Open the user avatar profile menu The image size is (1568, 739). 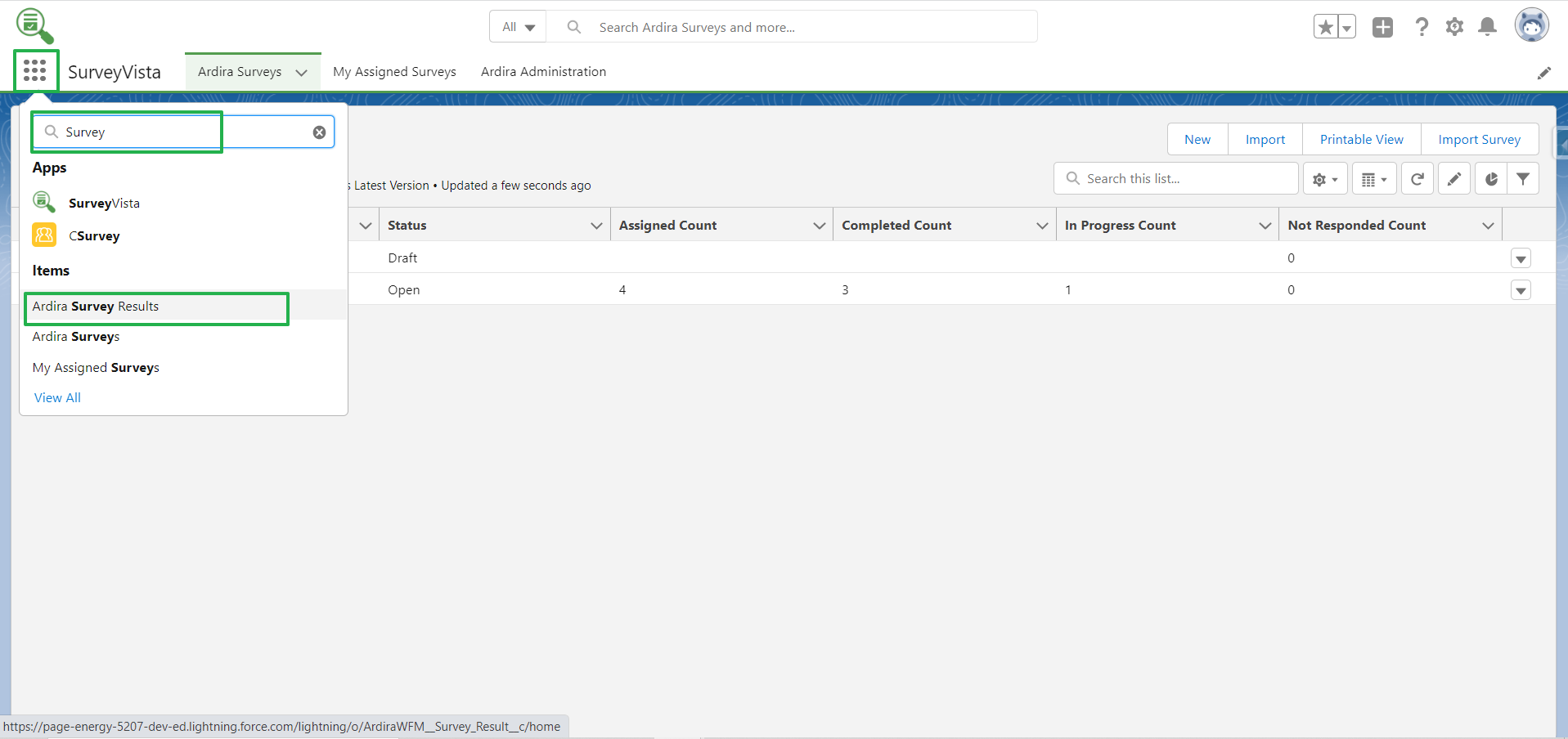pos(1531,26)
